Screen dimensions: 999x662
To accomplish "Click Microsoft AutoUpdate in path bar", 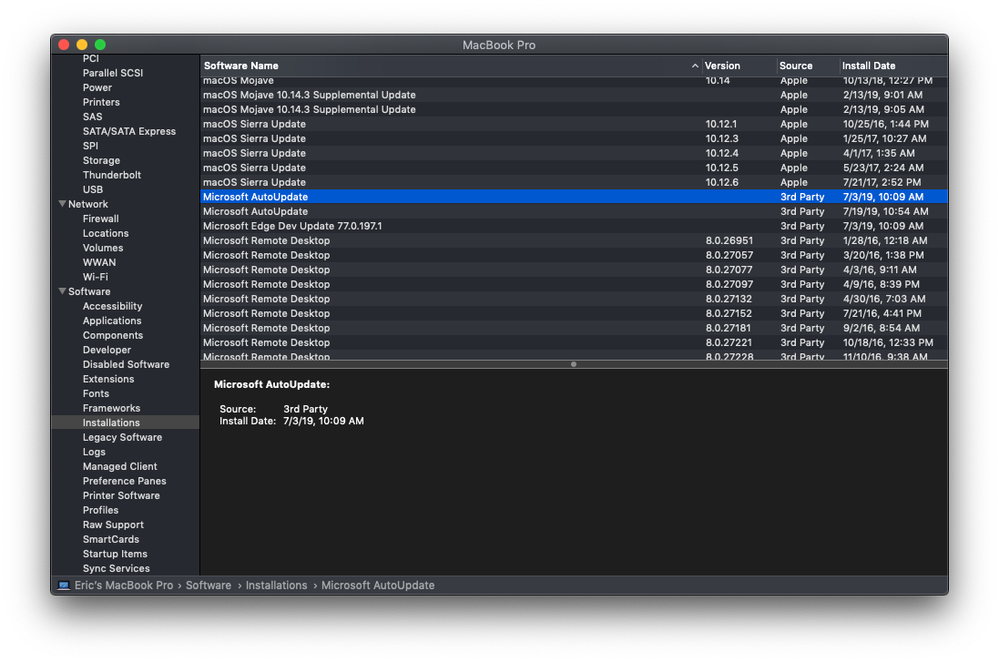I will click(x=378, y=585).
